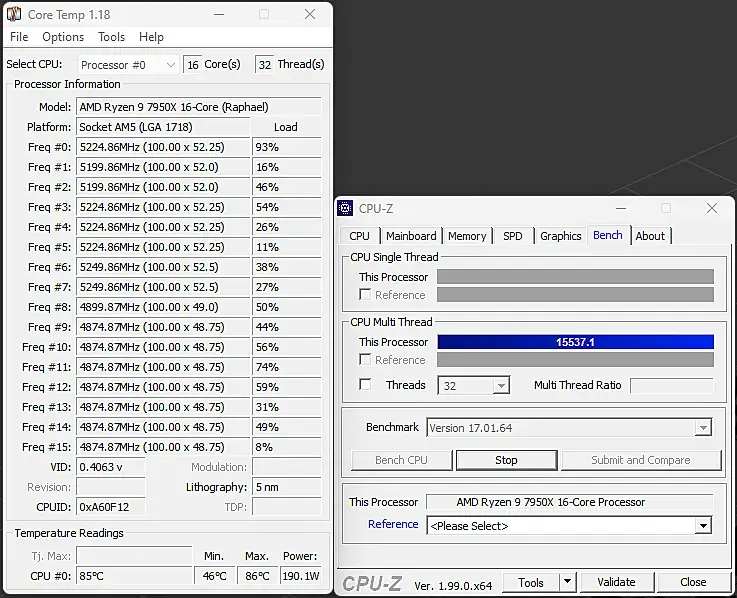Click the Lithography value 5 nm
Screen dimensions: 737x598
pos(287,487)
